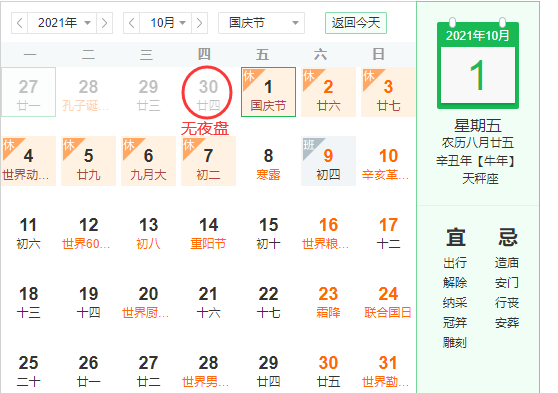Select October 20 世界厨 cell
This screenshot has width=558, height=393.
148,299
